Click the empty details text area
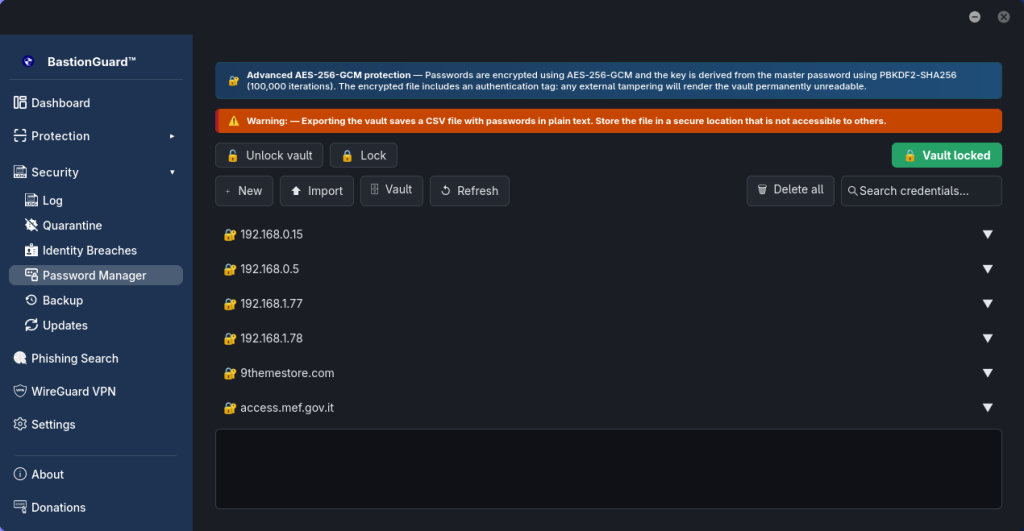The height and width of the screenshot is (531, 1024). coord(609,468)
